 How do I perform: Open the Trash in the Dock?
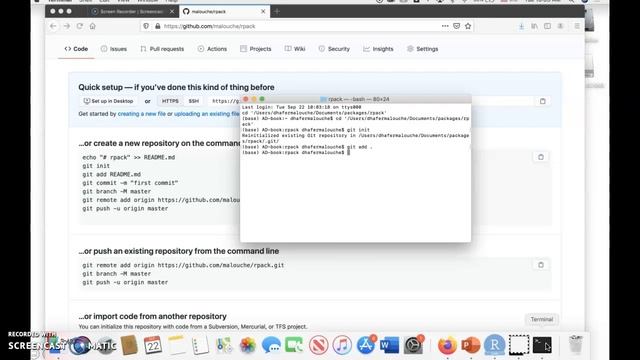576,345
